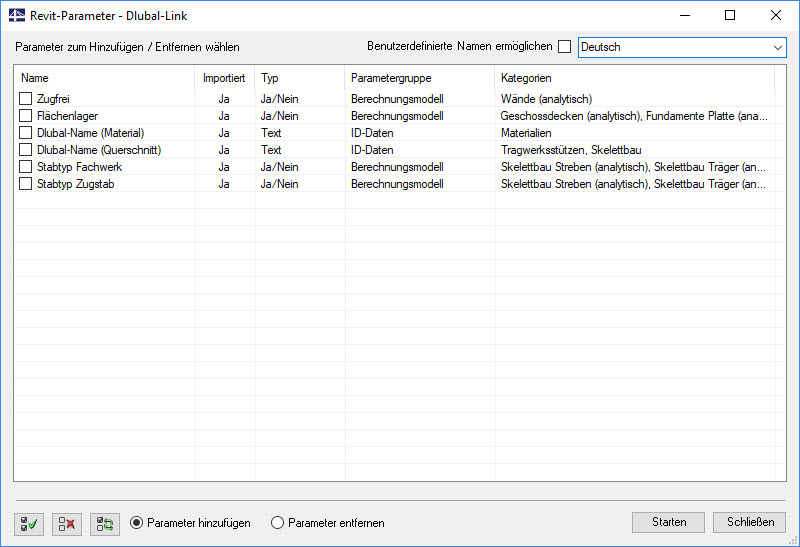
Task: Click the Starten button
Action: pos(668,522)
